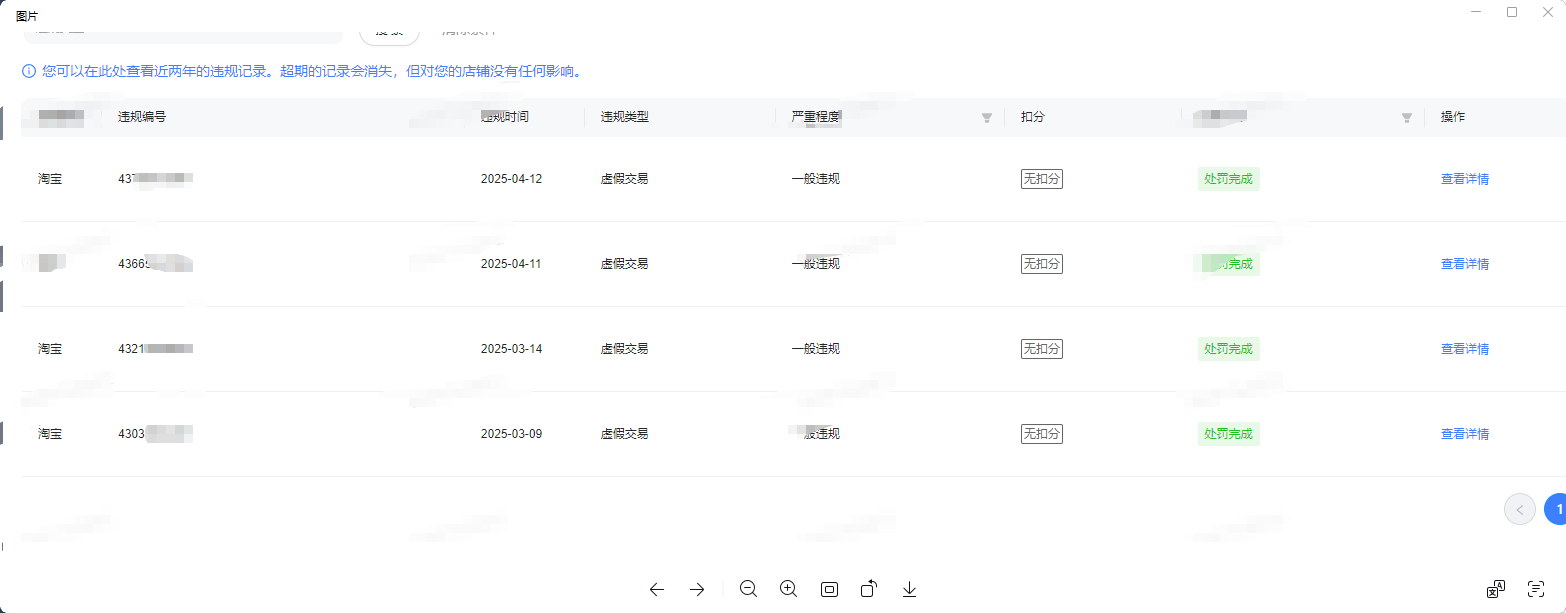Click the previous page chevron button
The height and width of the screenshot is (613, 1566).
(1519, 509)
